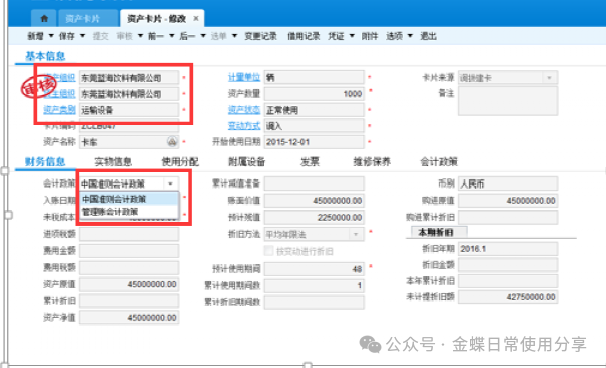Click 退出 to exit the form
606x368 pixels.
pyautogui.click(x=428, y=36)
